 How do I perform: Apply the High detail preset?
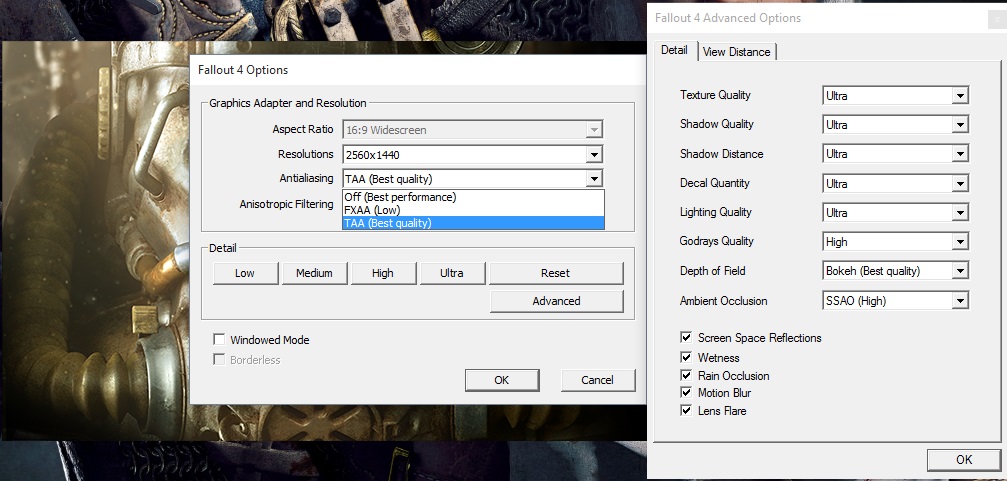[383, 273]
